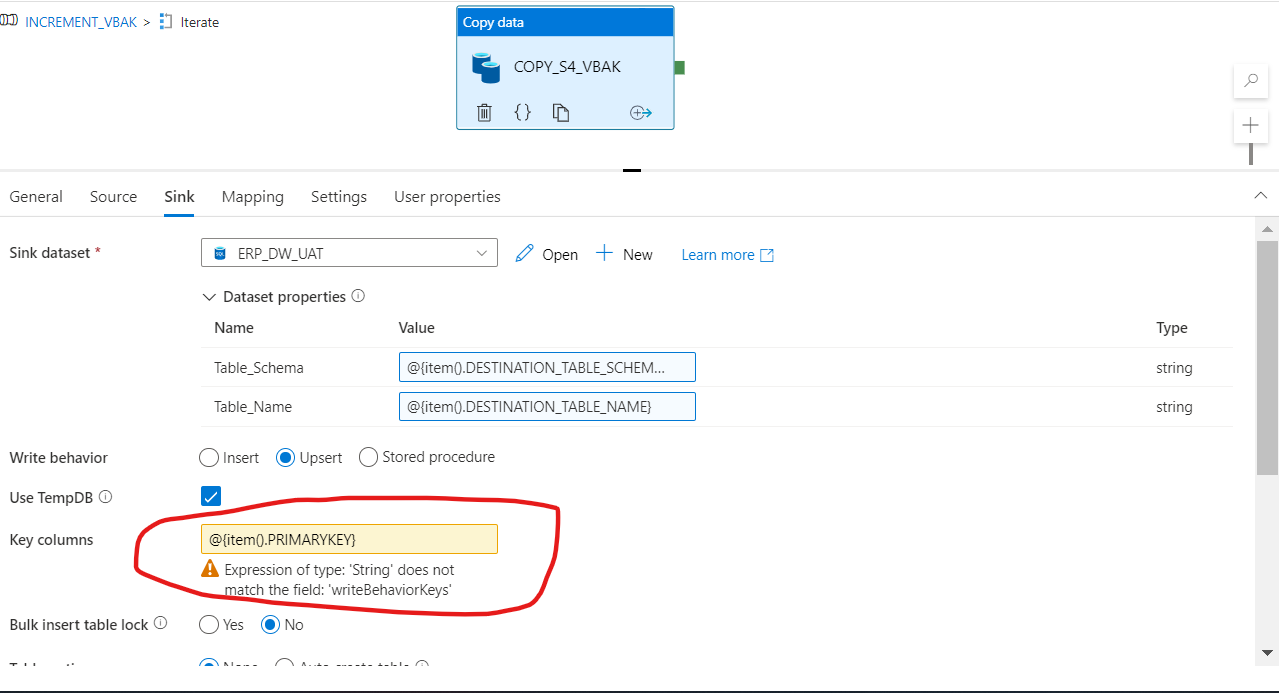Screen dimensions: 1279x693
Task: Open the ERP_DW_UAT sink dataset dropdown
Action: [x=349, y=253]
